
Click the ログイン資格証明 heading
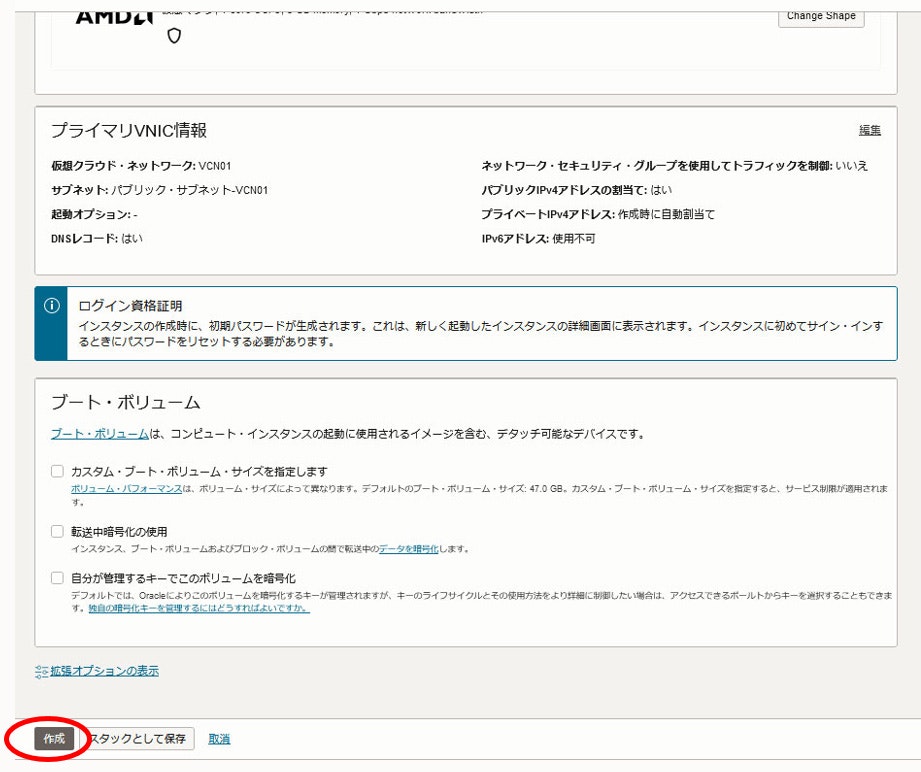[130, 306]
